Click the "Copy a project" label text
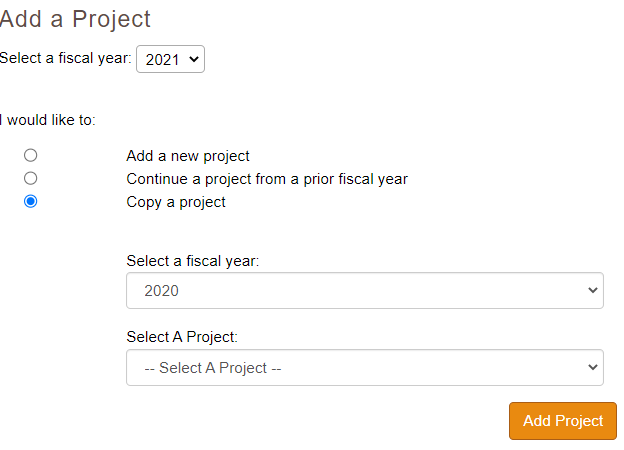 pyautogui.click(x=176, y=202)
